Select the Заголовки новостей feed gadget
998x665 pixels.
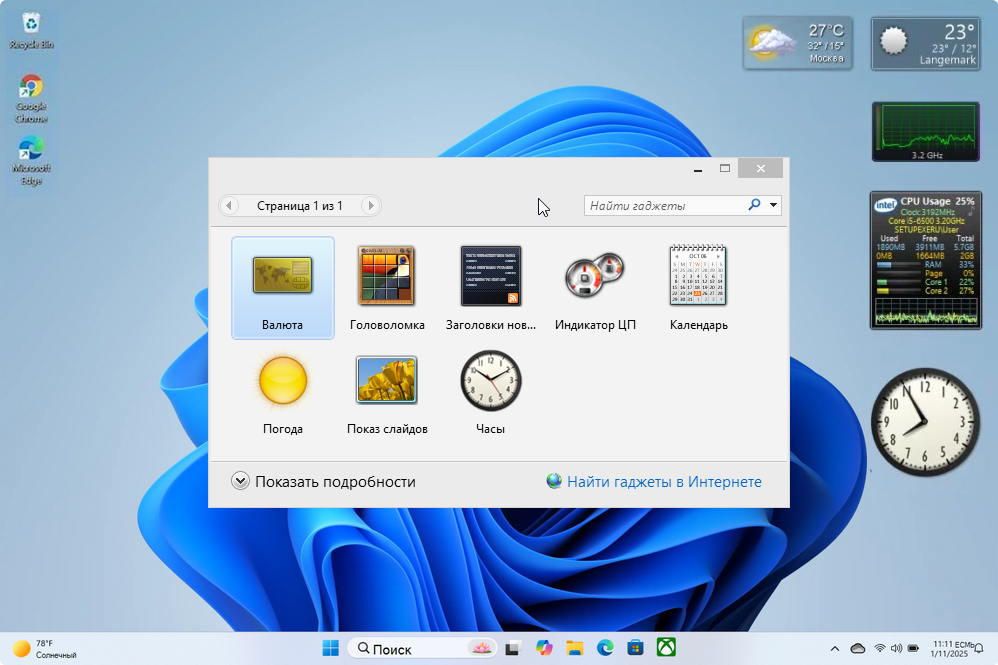coord(490,286)
